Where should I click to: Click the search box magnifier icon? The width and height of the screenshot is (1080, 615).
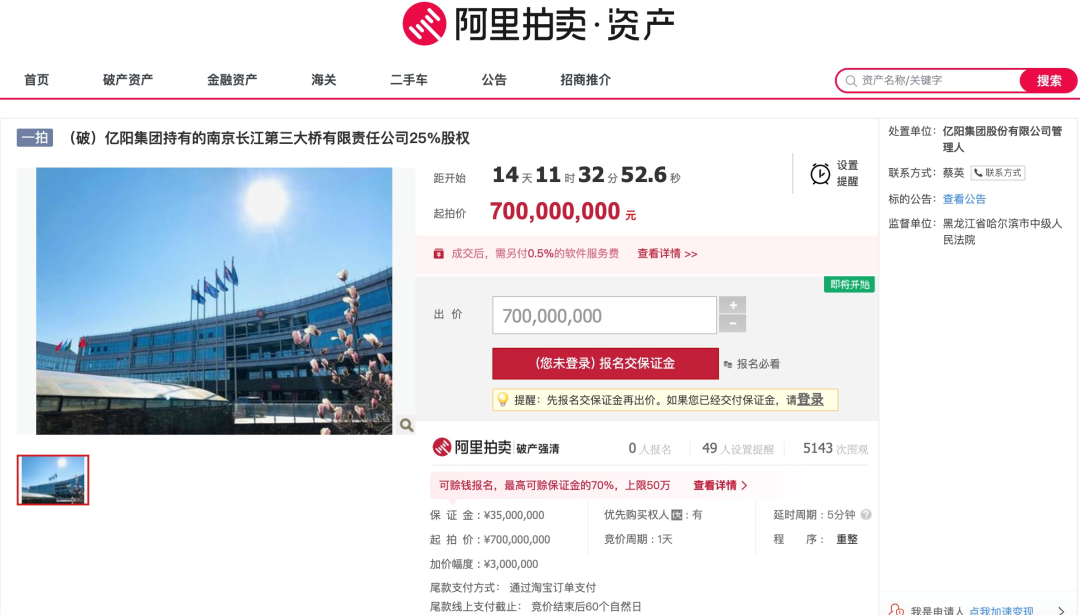pyautogui.click(x=851, y=81)
